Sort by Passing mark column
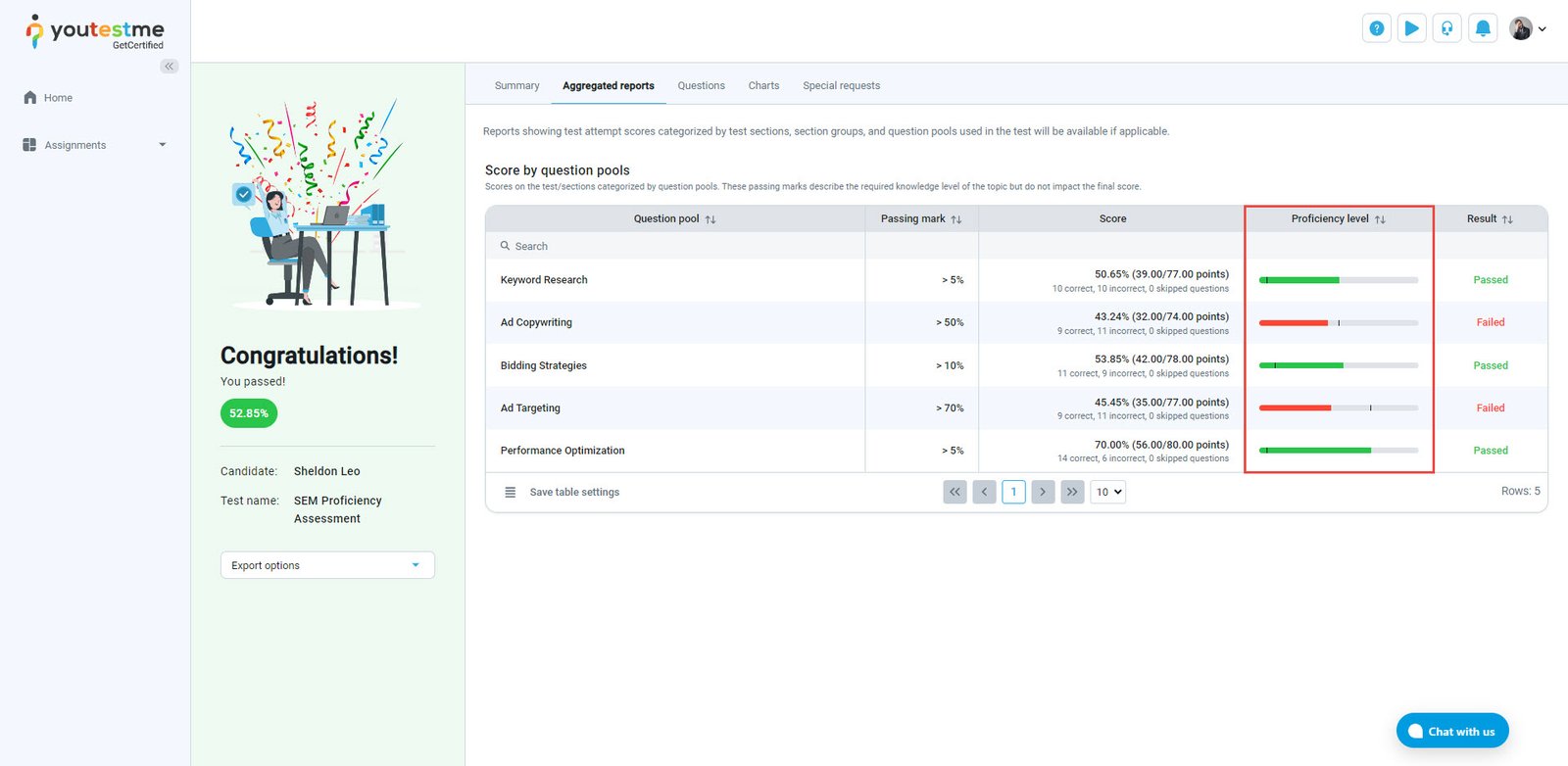The width and height of the screenshot is (1568, 766). click(x=956, y=219)
